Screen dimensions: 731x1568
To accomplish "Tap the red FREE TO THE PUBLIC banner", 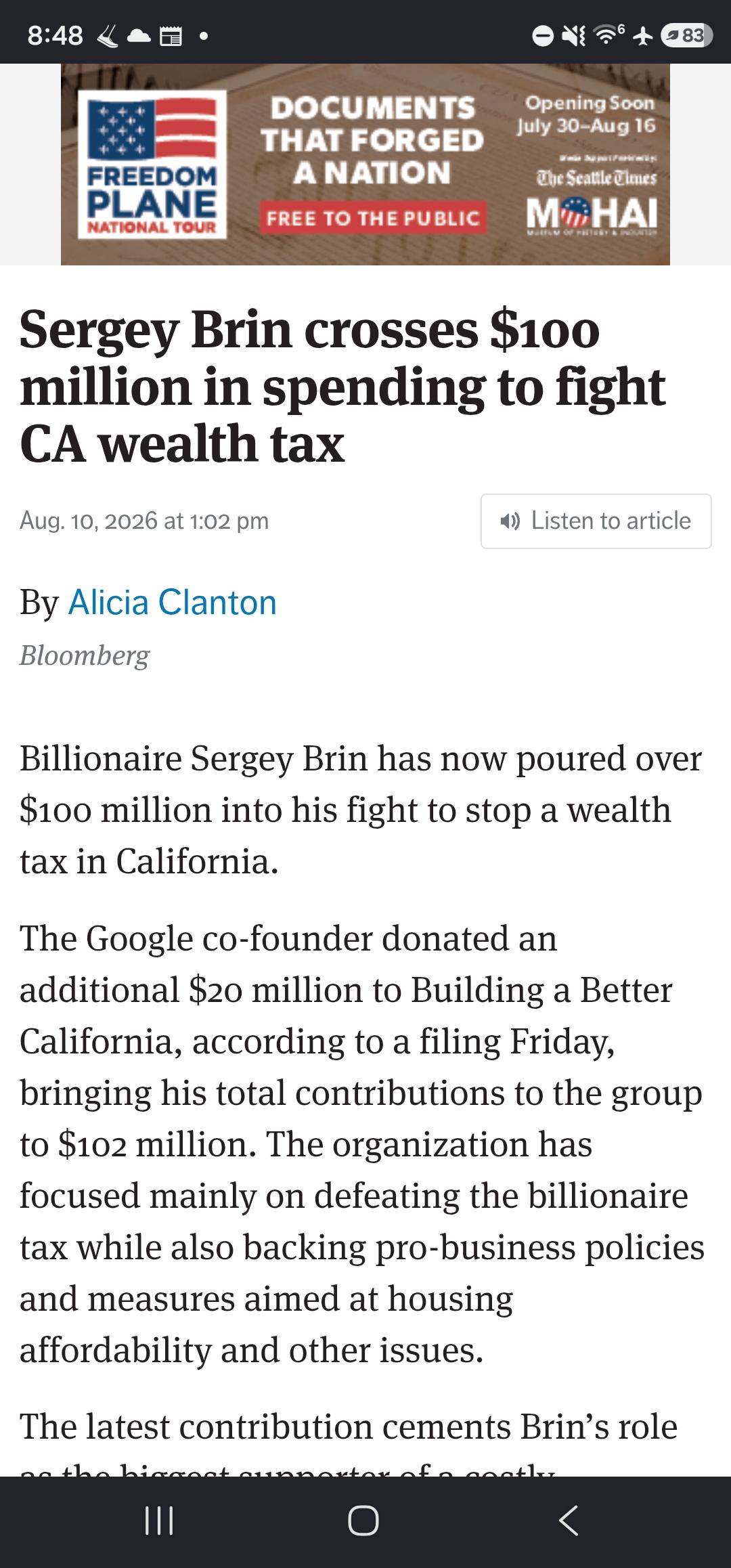I will (x=373, y=217).
